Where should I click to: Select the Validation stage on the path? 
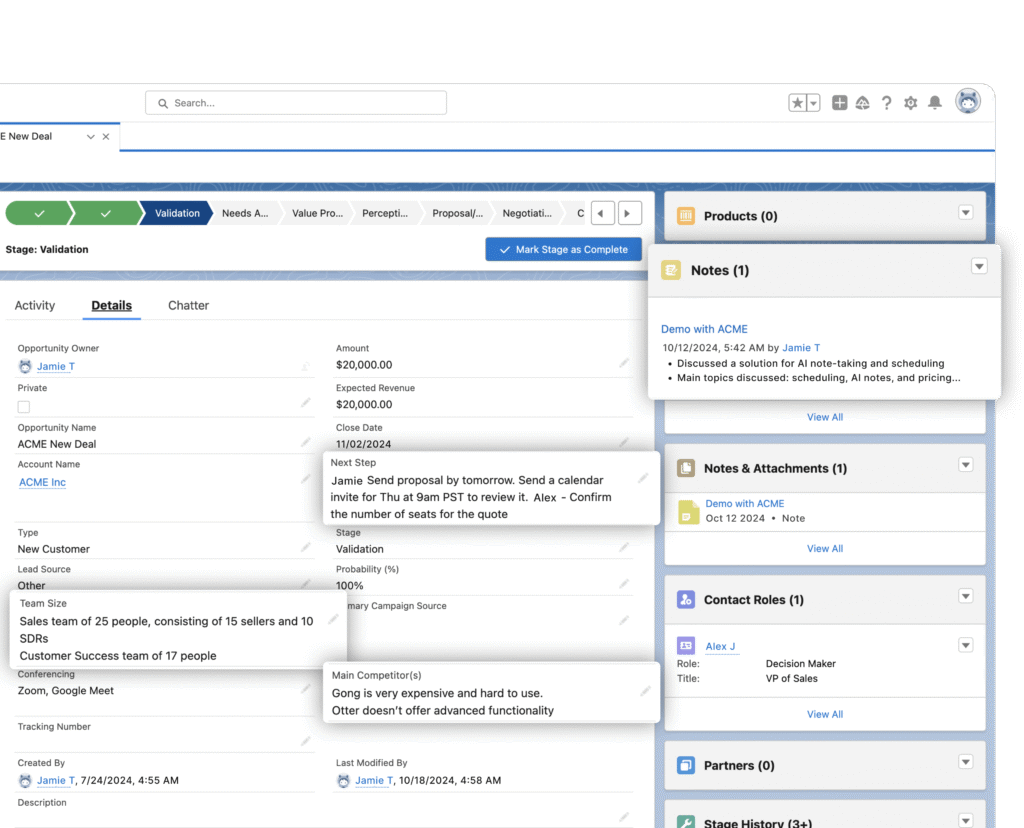pos(176,213)
